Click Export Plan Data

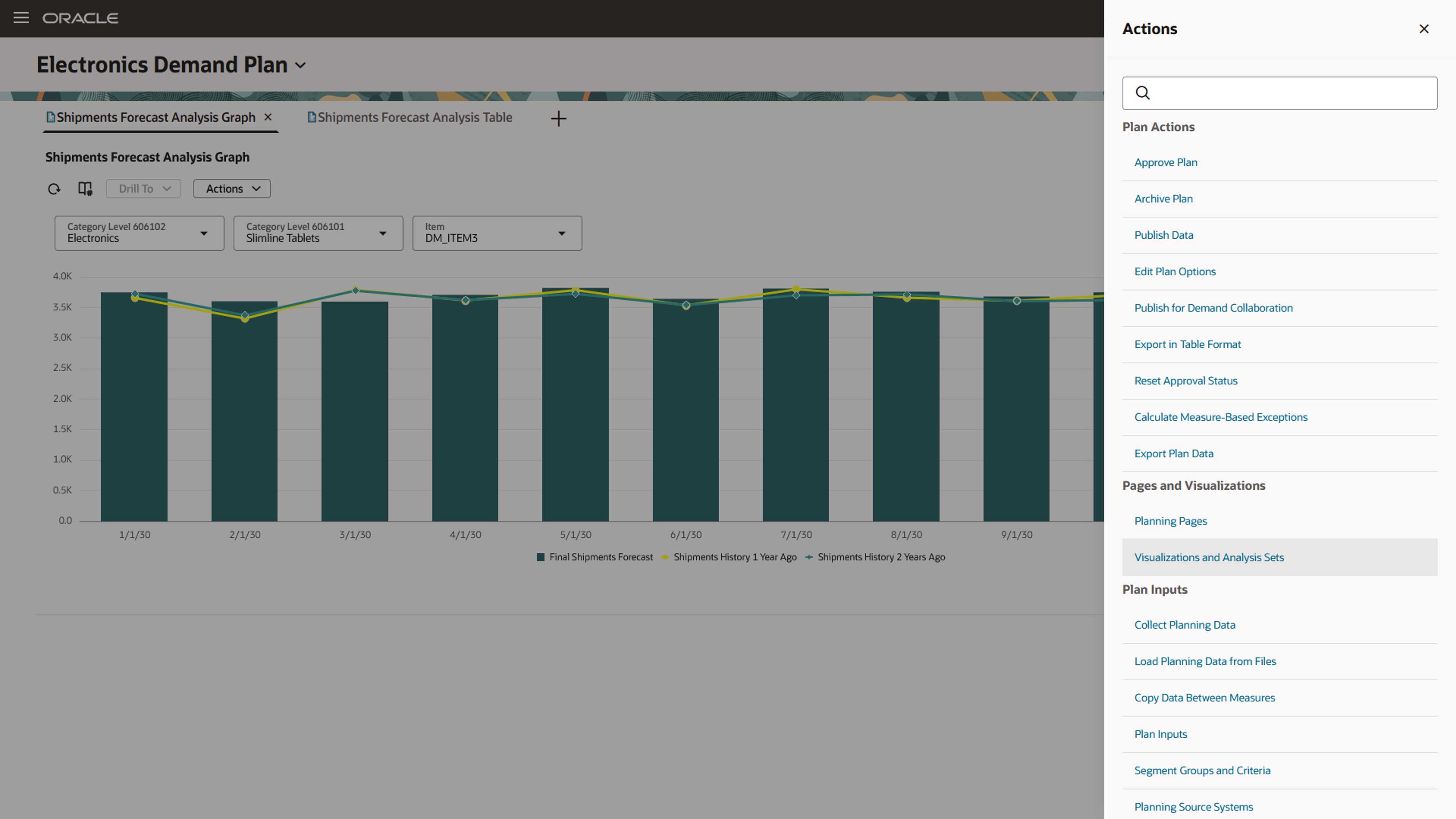click(1173, 453)
